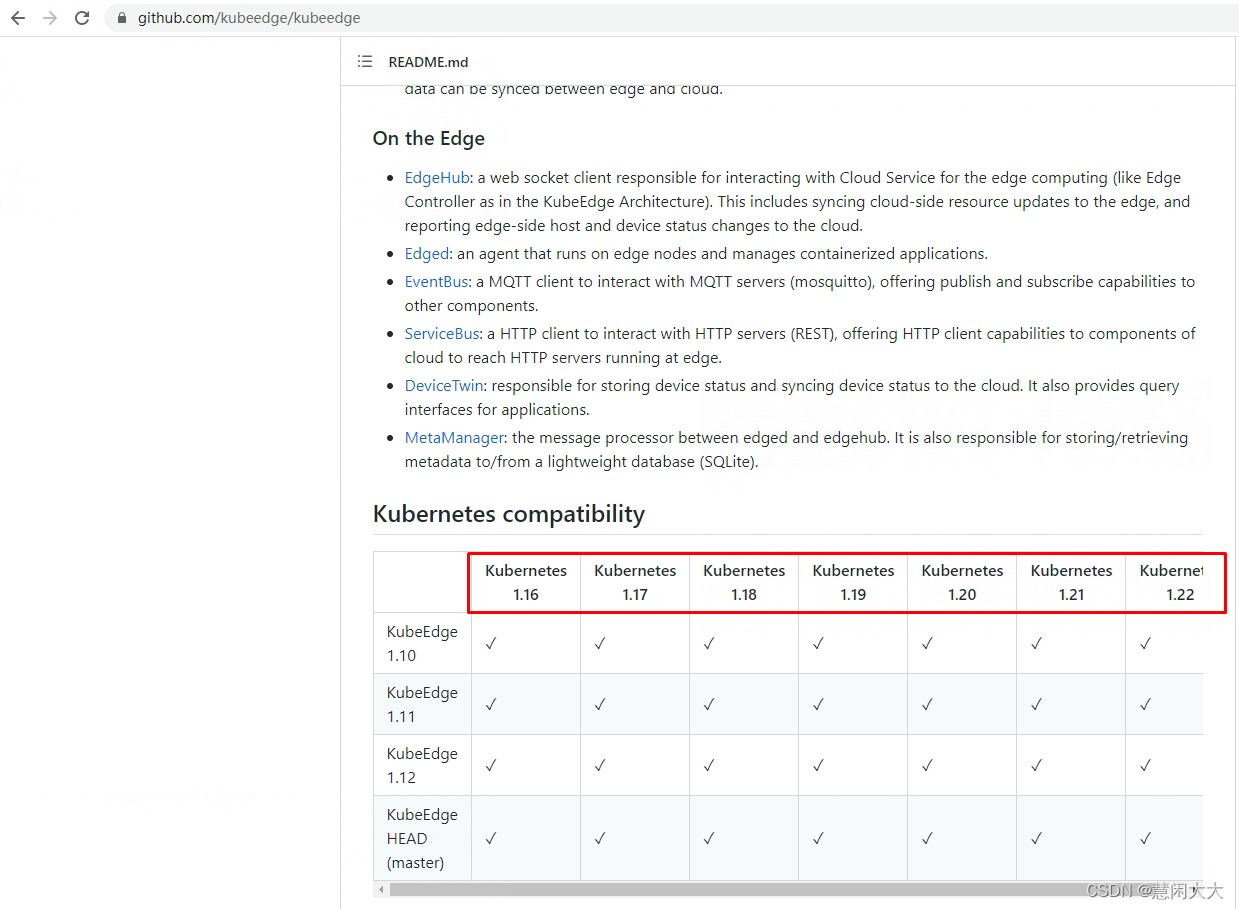Screen dimensions: 1239x909
Task: Open the Edged link
Action: (428, 254)
